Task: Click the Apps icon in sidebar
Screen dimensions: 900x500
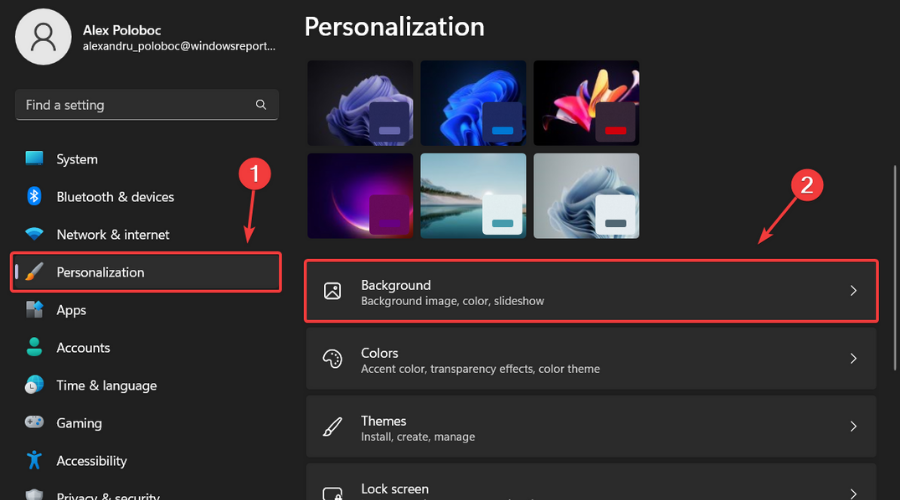Action: pyautogui.click(x=35, y=310)
